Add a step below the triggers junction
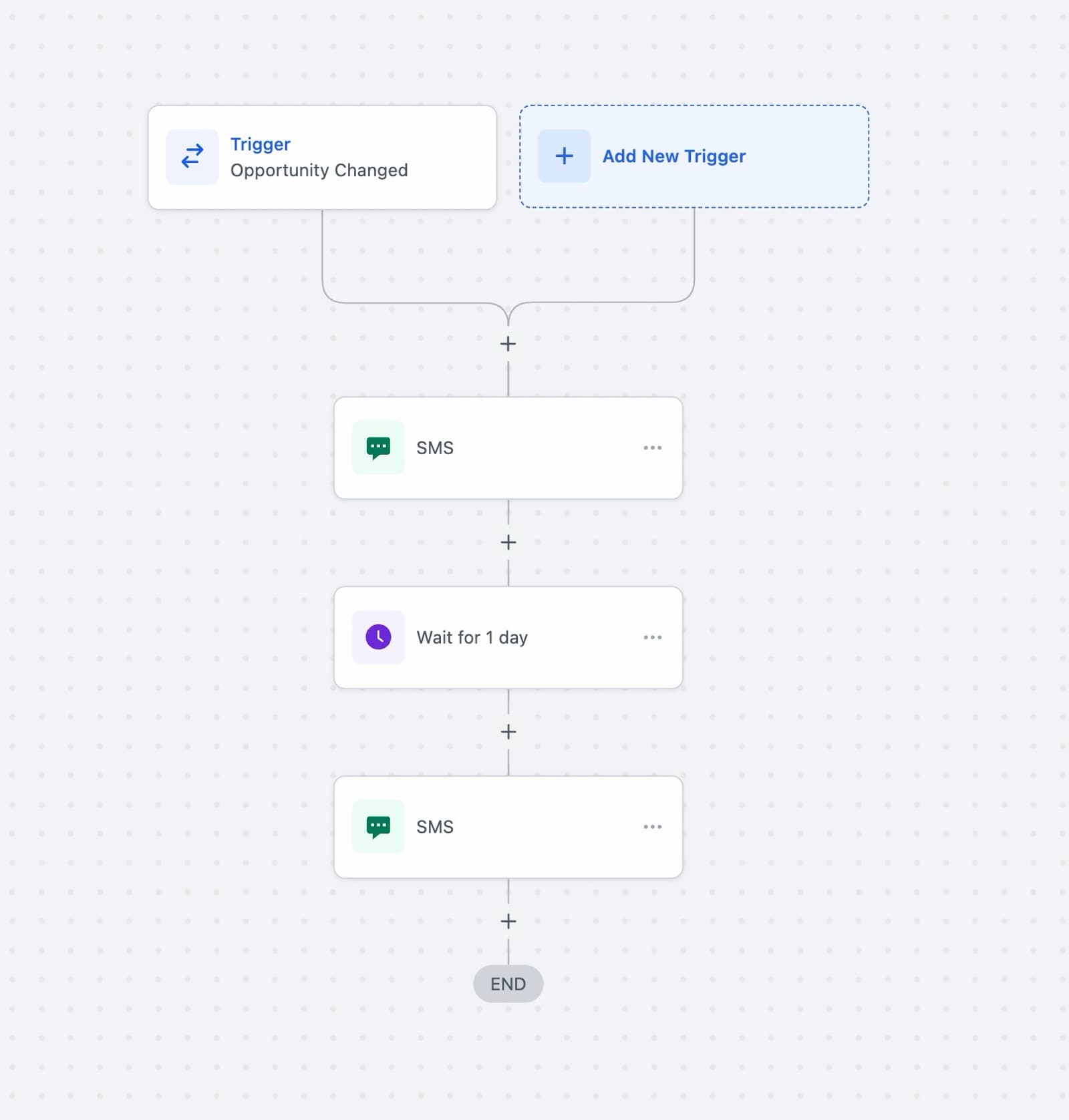This screenshot has width=1069, height=1120. click(x=508, y=344)
